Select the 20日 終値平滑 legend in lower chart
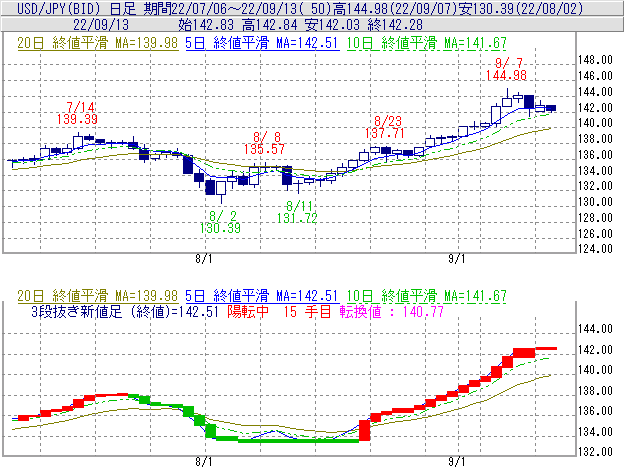This screenshot has width=624, height=475. pos(98,296)
